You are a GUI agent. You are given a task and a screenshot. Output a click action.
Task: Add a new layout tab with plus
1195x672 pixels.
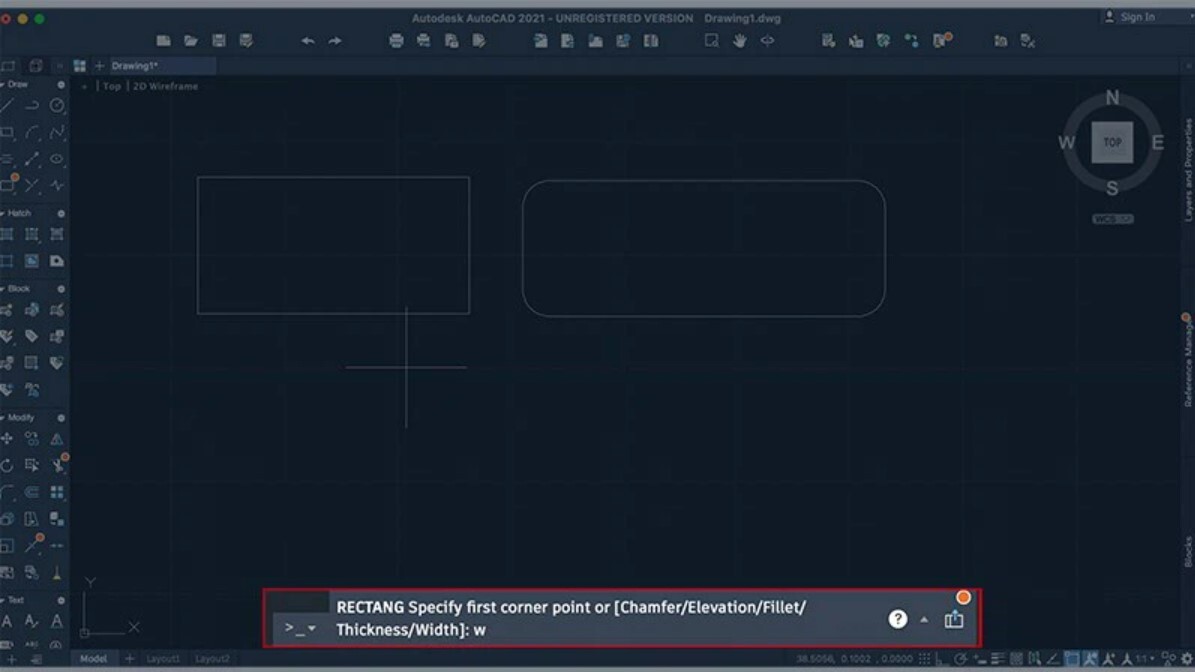[x=130, y=659]
